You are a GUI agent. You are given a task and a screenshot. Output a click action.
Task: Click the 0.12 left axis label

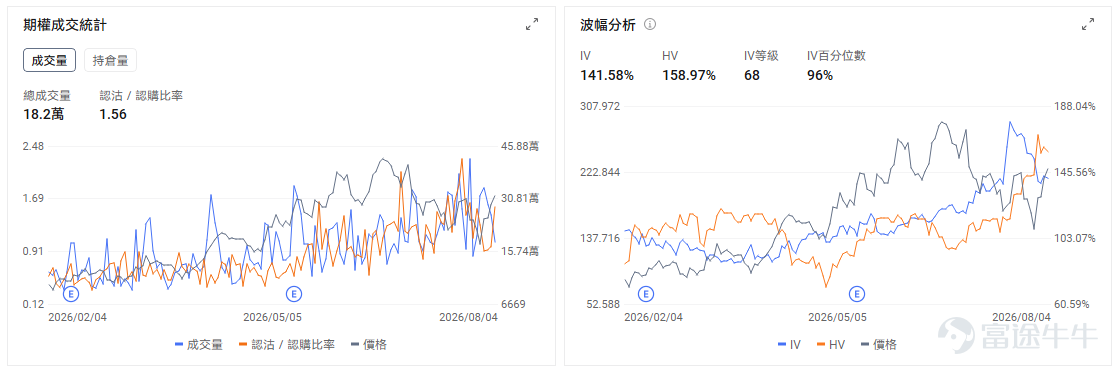pos(34,304)
